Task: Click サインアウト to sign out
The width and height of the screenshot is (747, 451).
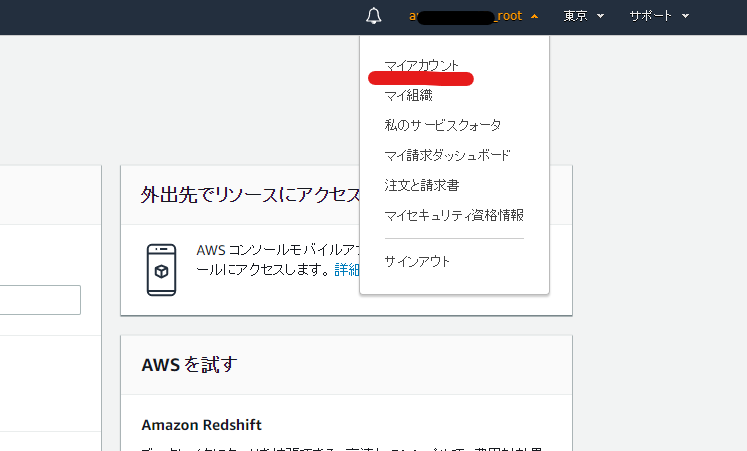Action: tap(417, 261)
